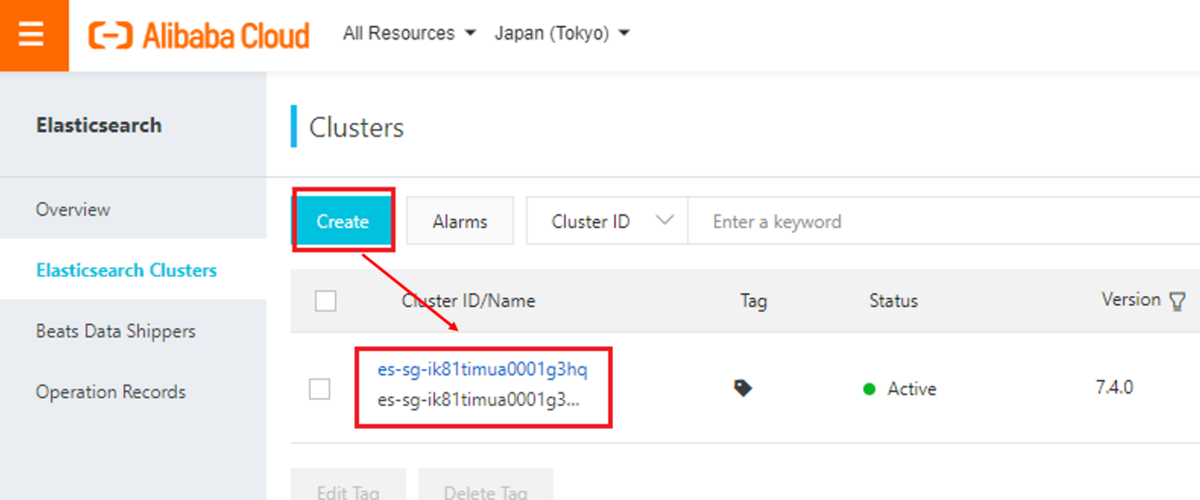Open Operation Records in the sidebar

tap(111, 392)
